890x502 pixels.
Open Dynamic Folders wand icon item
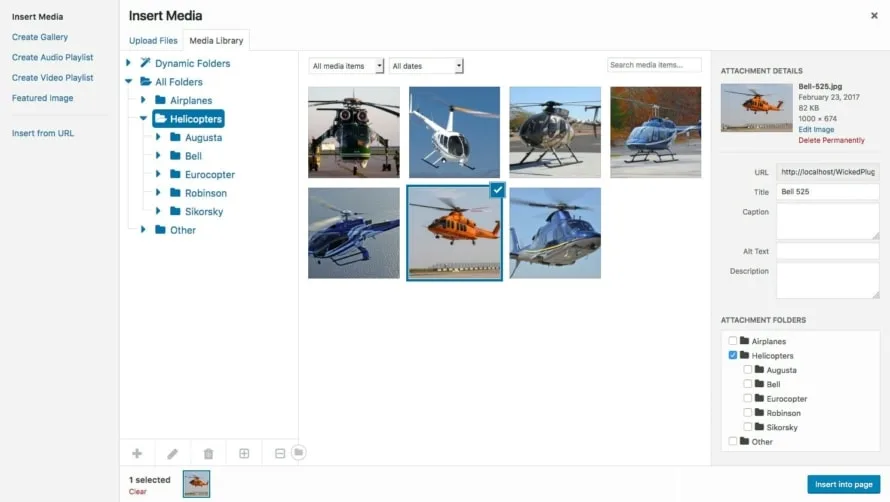click(x=145, y=63)
